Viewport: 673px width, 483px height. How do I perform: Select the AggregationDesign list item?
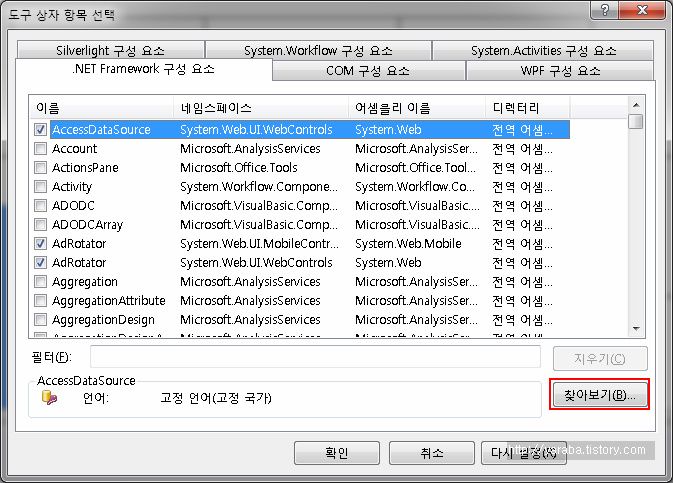coord(103,320)
